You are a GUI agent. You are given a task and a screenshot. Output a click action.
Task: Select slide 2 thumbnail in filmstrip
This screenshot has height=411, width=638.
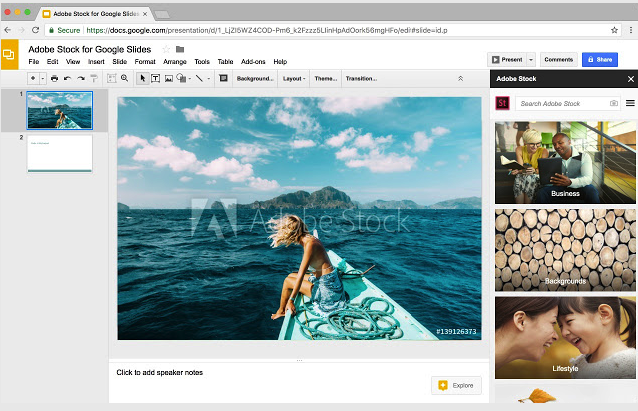tap(59, 154)
